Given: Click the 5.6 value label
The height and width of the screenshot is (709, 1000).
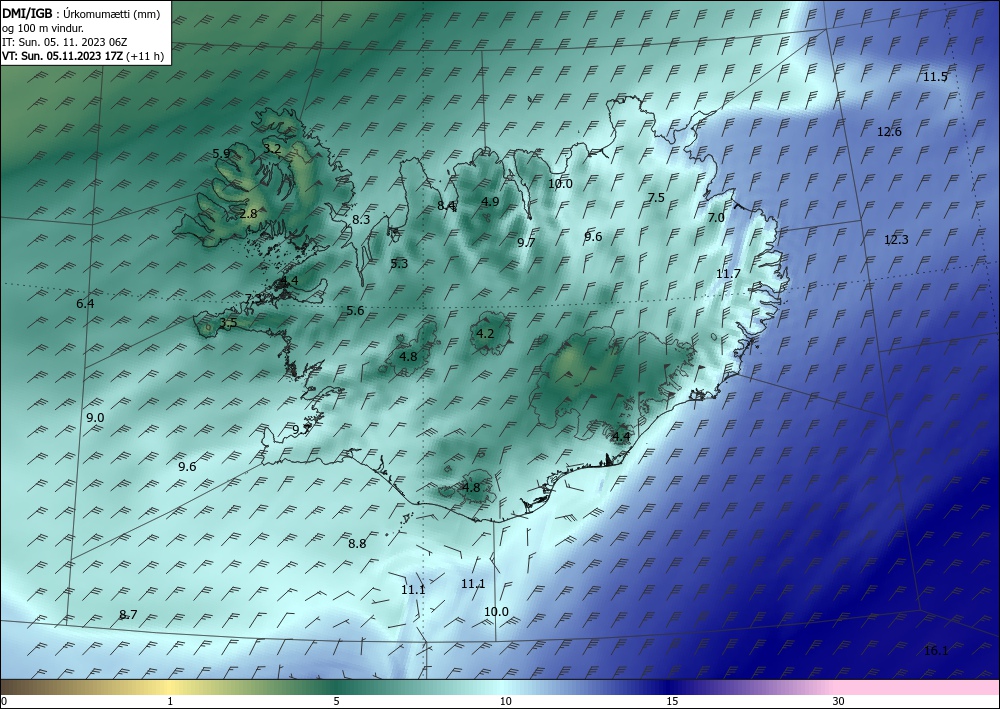Looking at the screenshot, I should [x=355, y=311].
